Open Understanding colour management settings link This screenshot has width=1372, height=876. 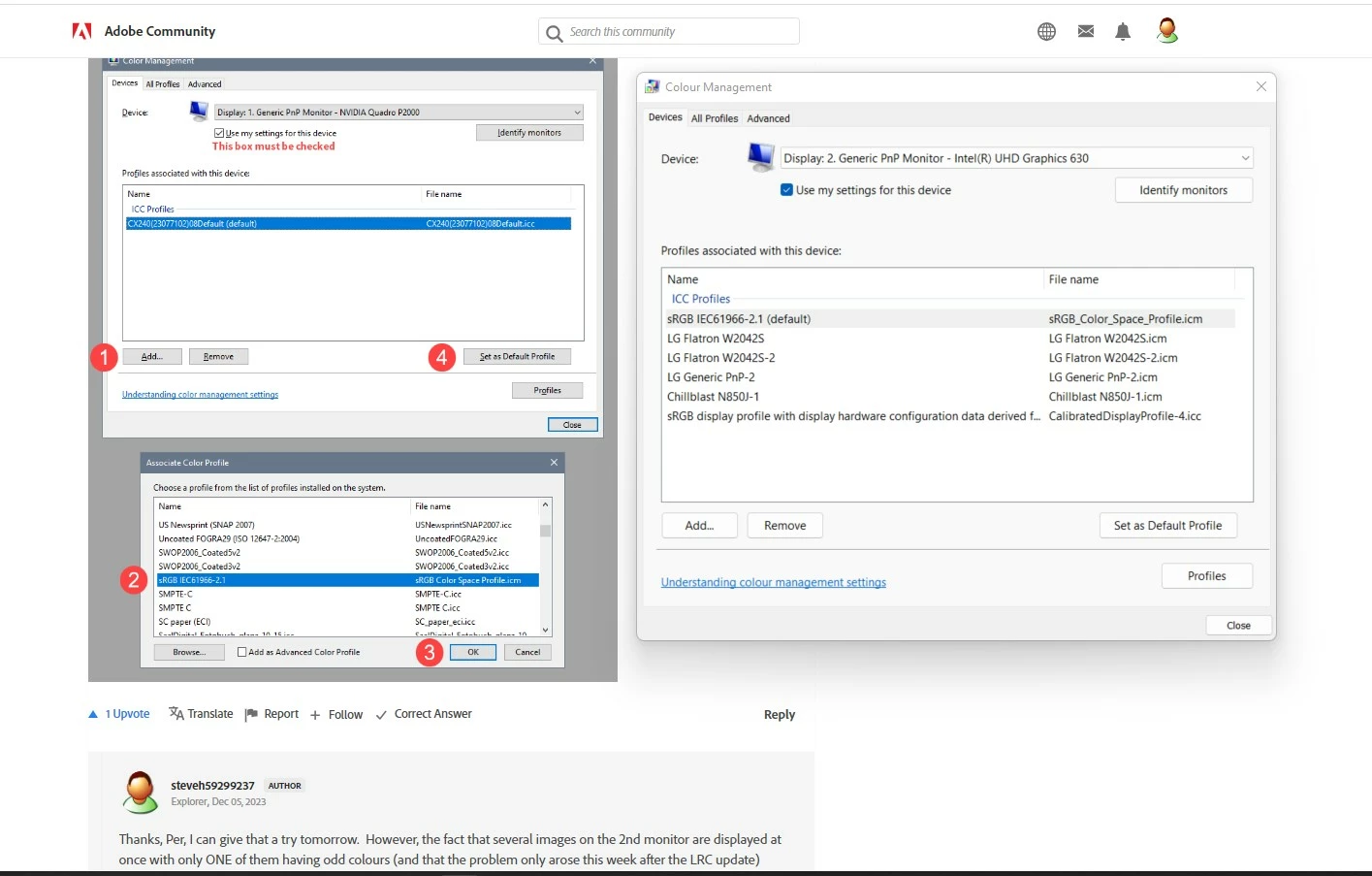click(x=774, y=582)
